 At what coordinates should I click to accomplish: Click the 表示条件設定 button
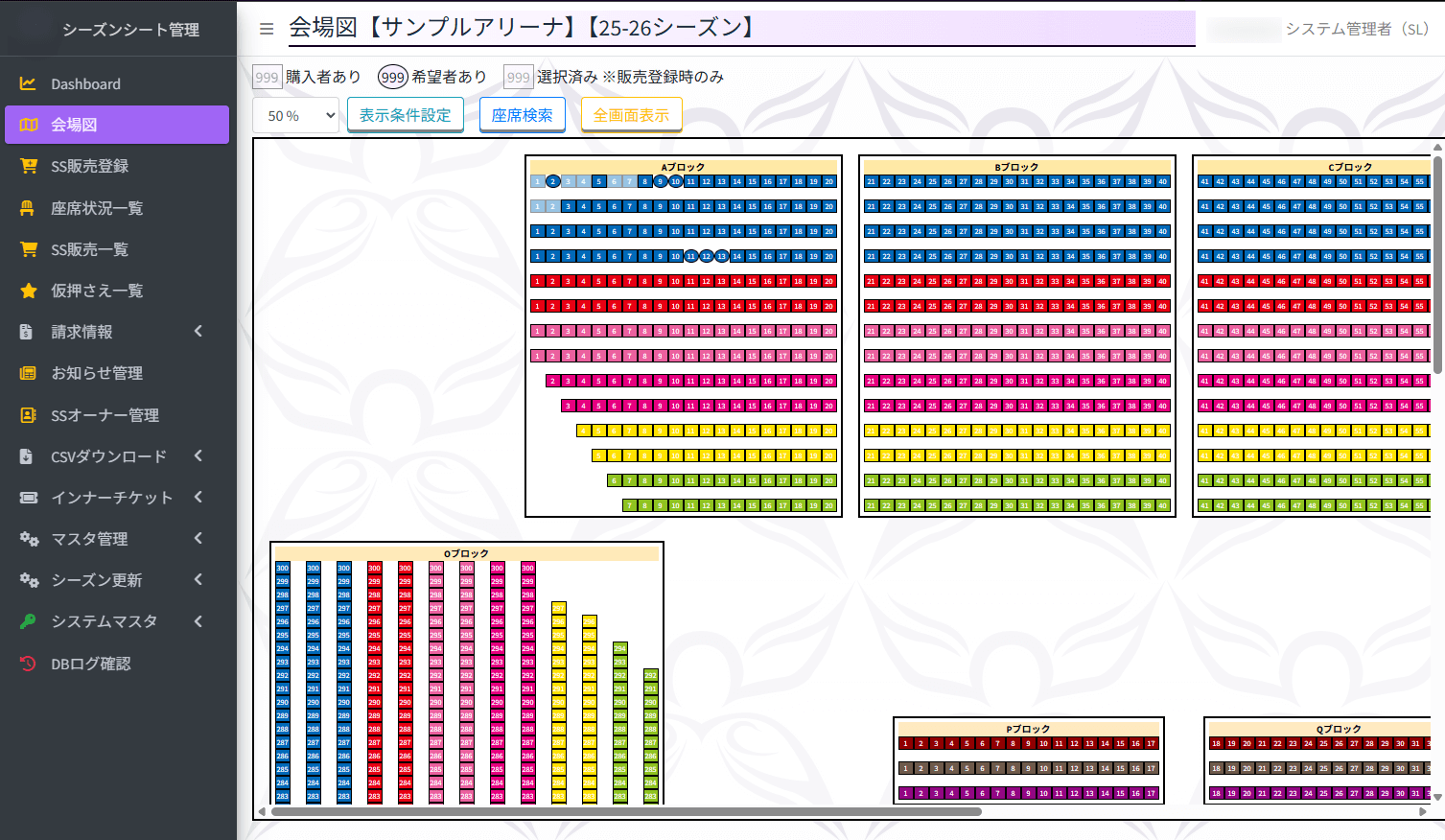click(x=405, y=114)
